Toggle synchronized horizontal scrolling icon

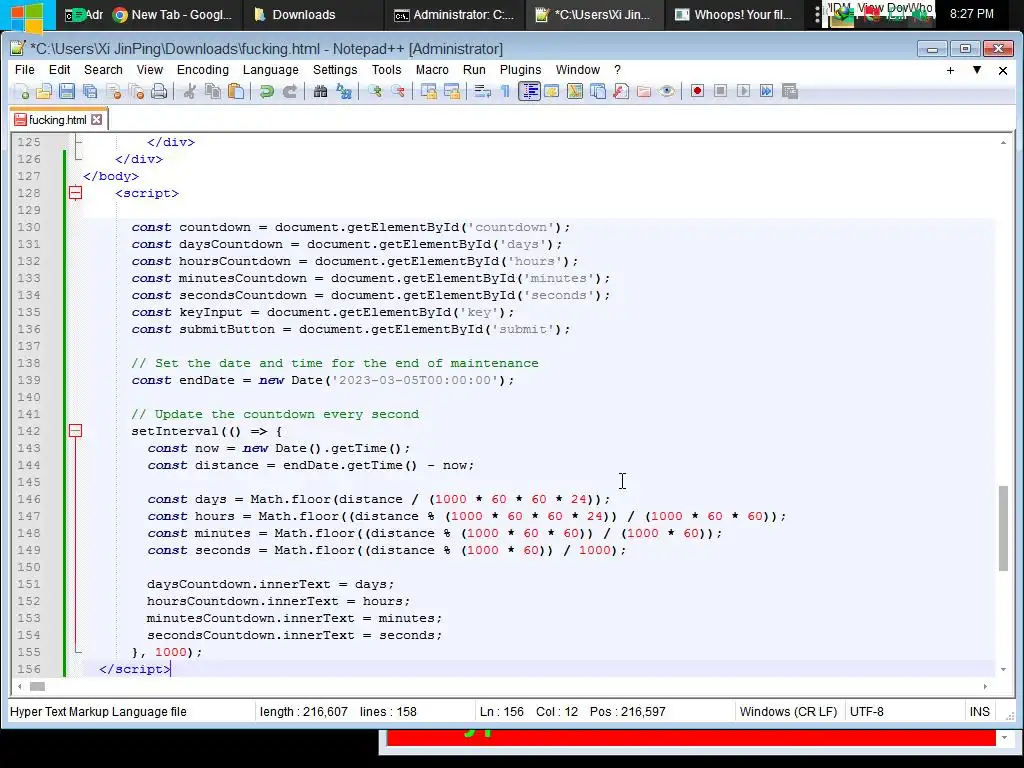pos(452,91)
